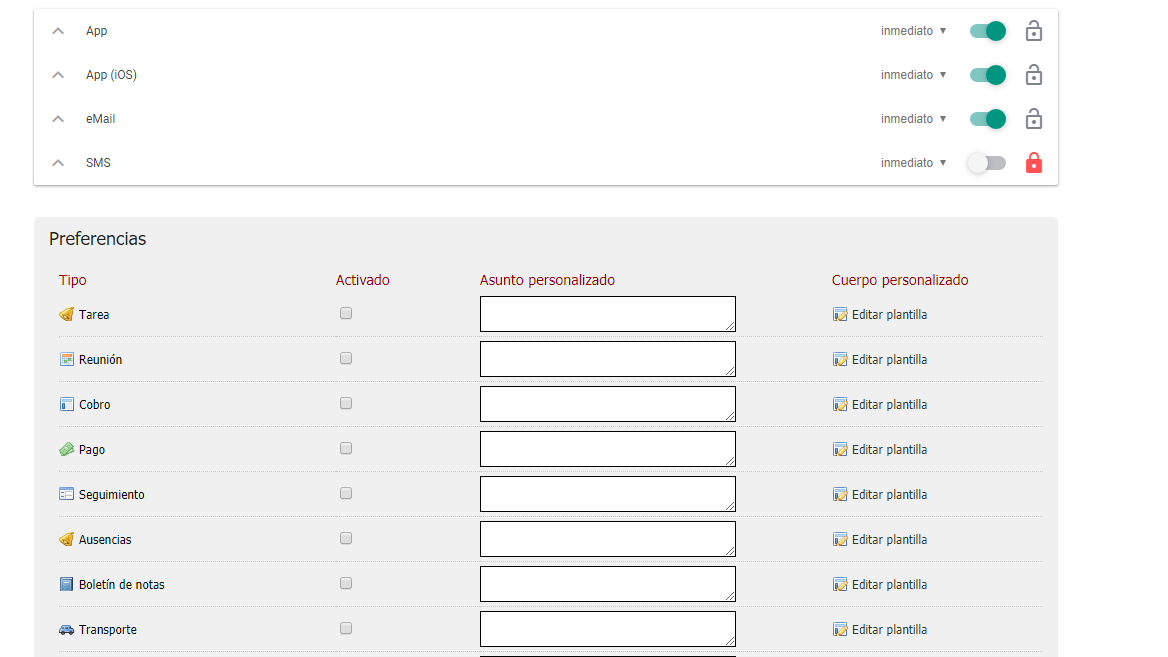Click the Cuerpo personalizado column header

(x=900, y=280)
